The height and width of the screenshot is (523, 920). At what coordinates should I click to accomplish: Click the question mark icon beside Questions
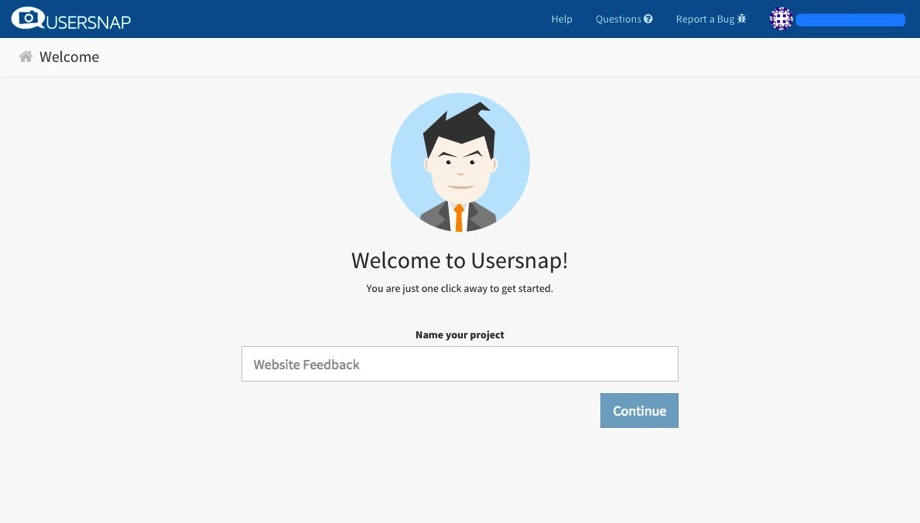tap(648, 19)
